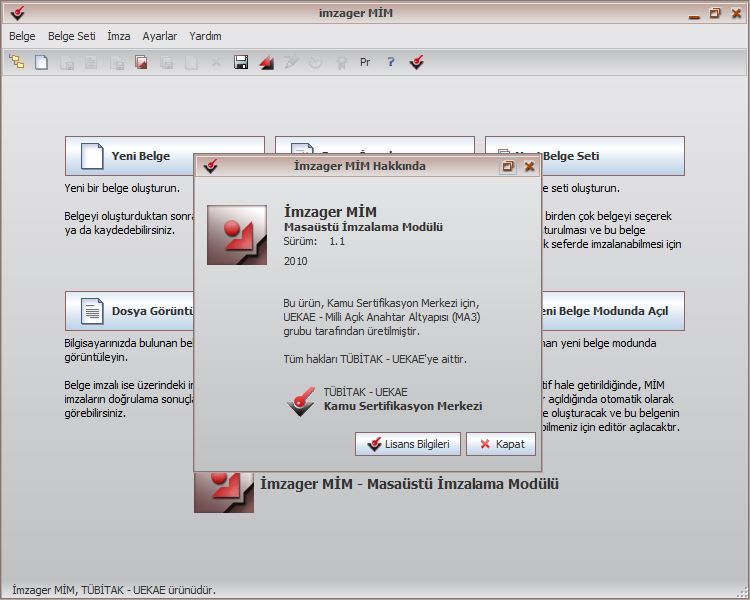This screenshot has height=600, width=750.
Task: Click 'İmzager MİM - Masaüstü İmzalama Modülü' footer title
Action: coord(409,484)
